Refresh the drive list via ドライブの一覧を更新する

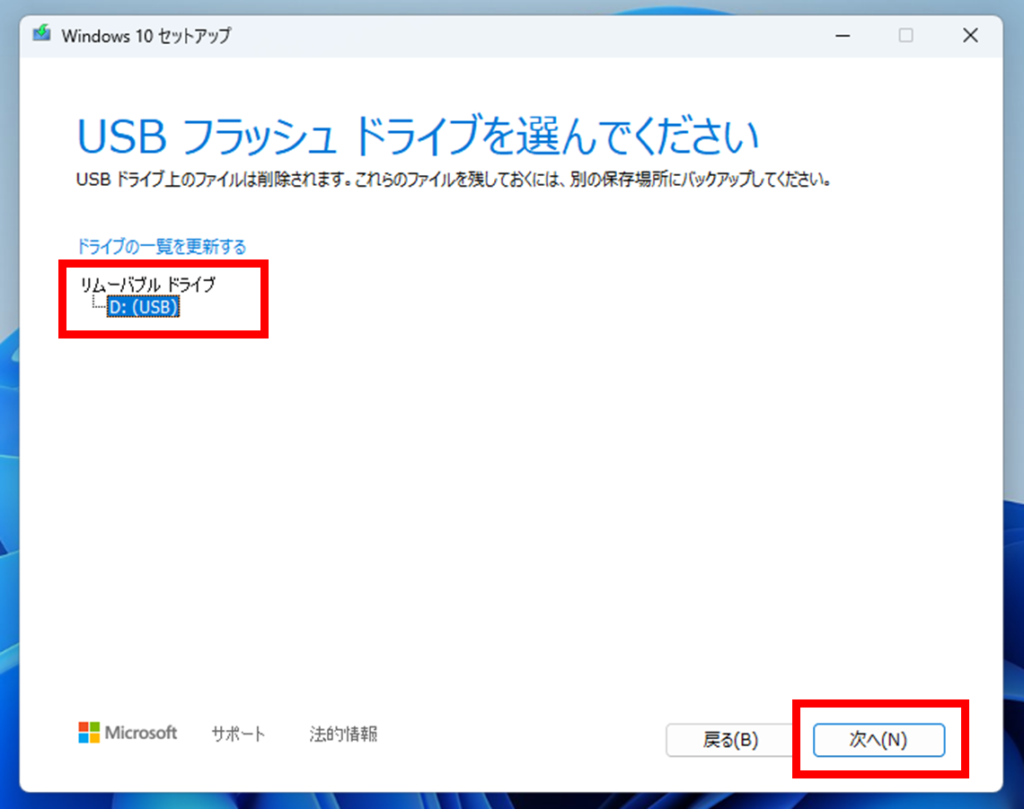tap(161, 246)
